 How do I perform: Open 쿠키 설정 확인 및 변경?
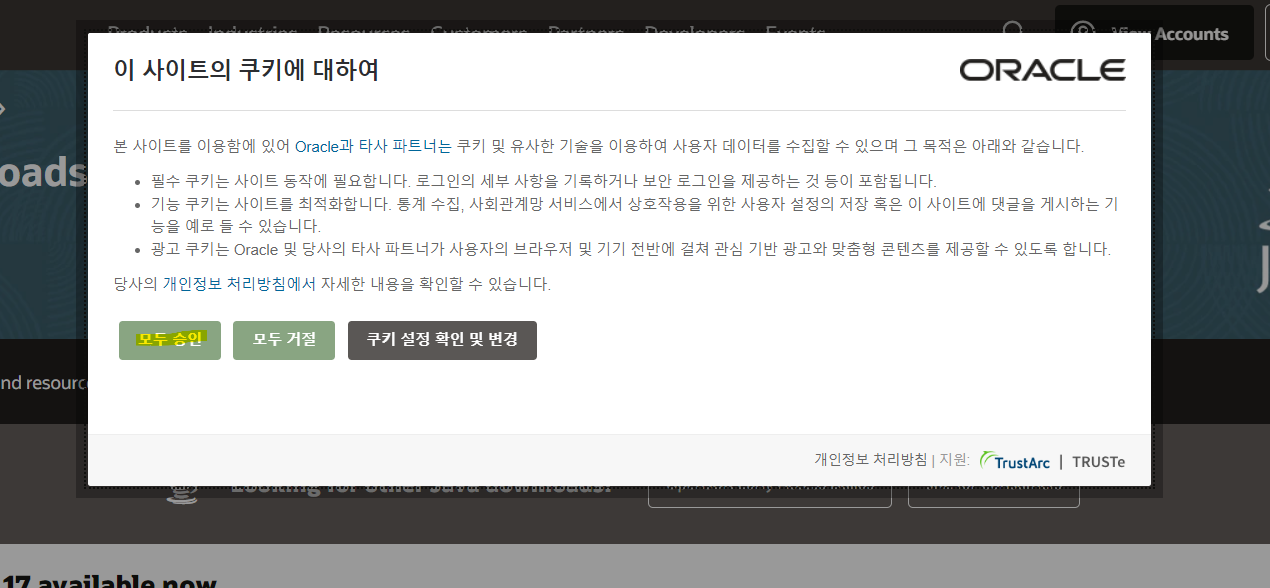coord(442,340)
